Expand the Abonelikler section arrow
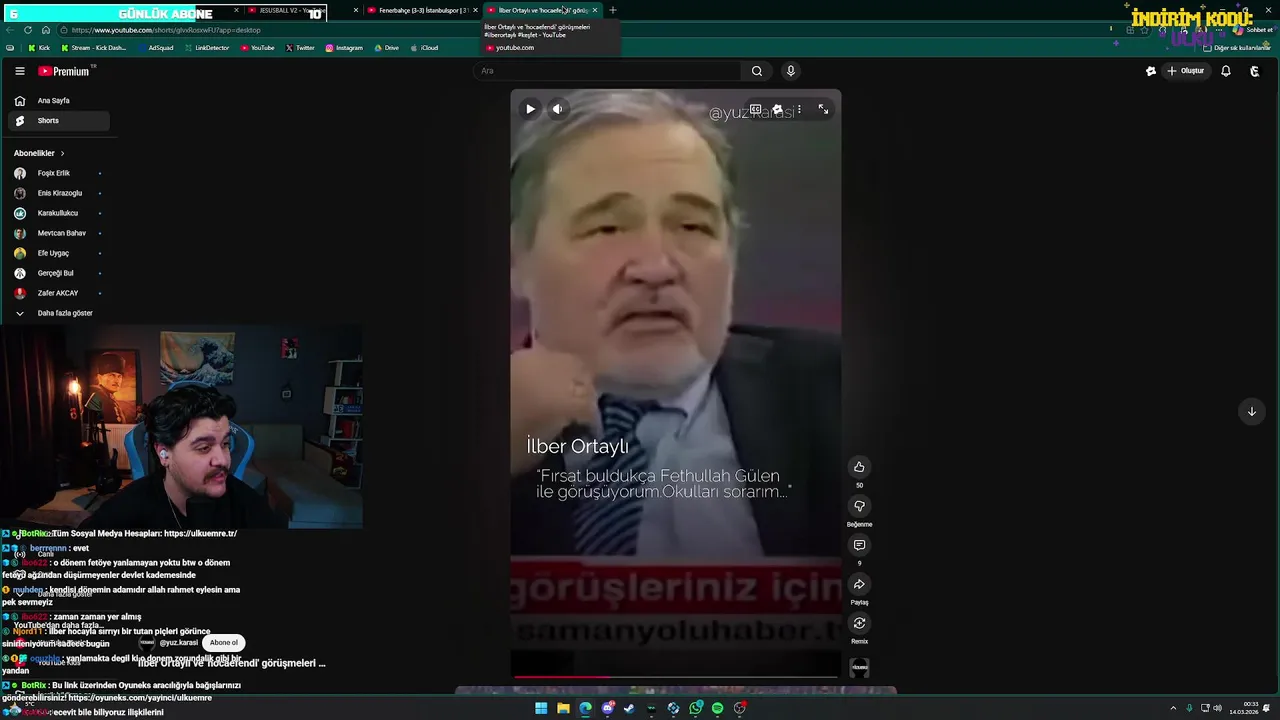1280x720 pixels. click(62, 153)
